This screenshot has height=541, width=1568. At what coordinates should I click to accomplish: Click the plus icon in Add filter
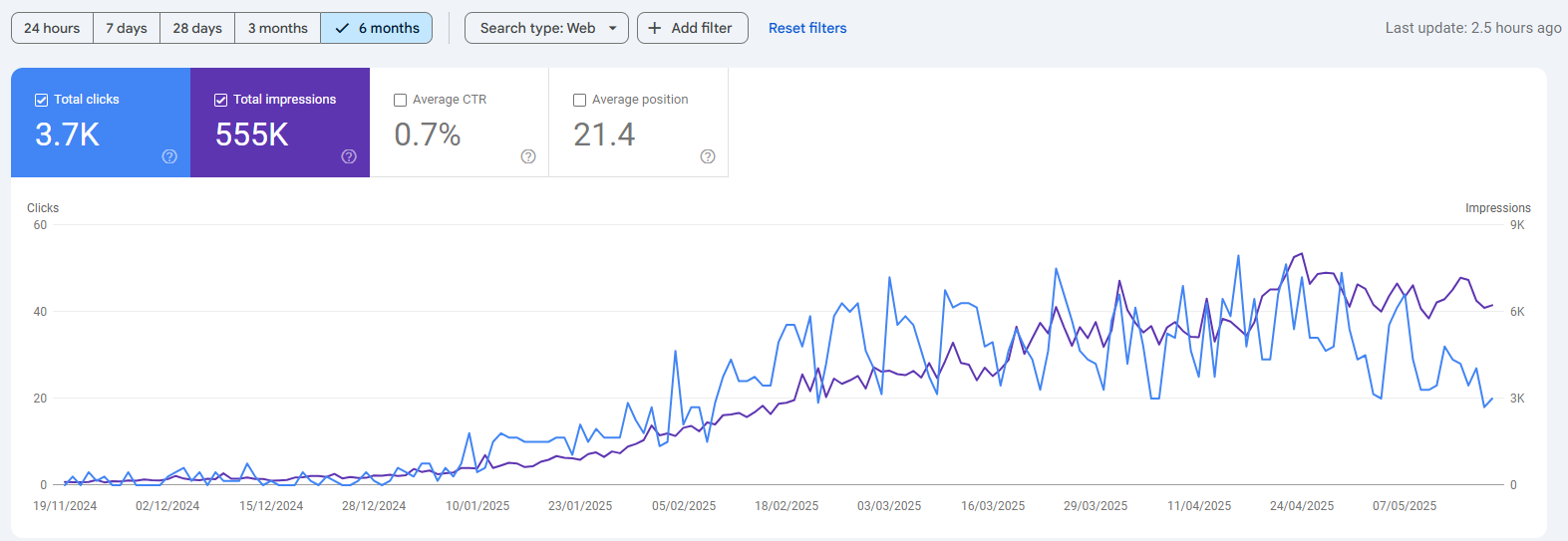(655, 28)
